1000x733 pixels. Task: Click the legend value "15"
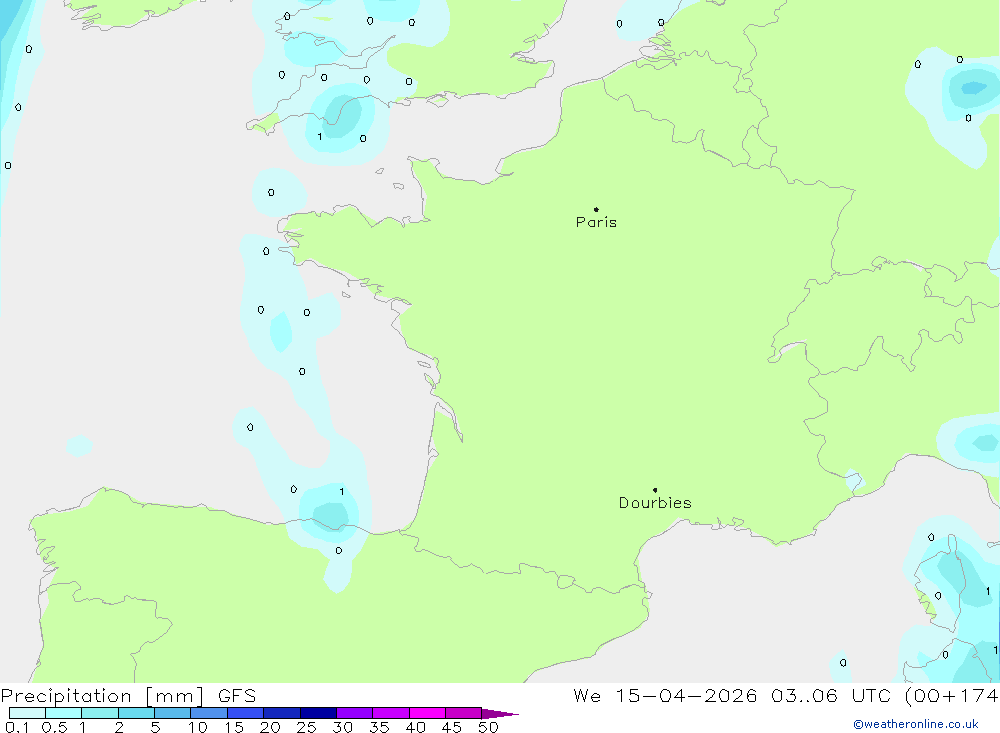coord(234,727)
